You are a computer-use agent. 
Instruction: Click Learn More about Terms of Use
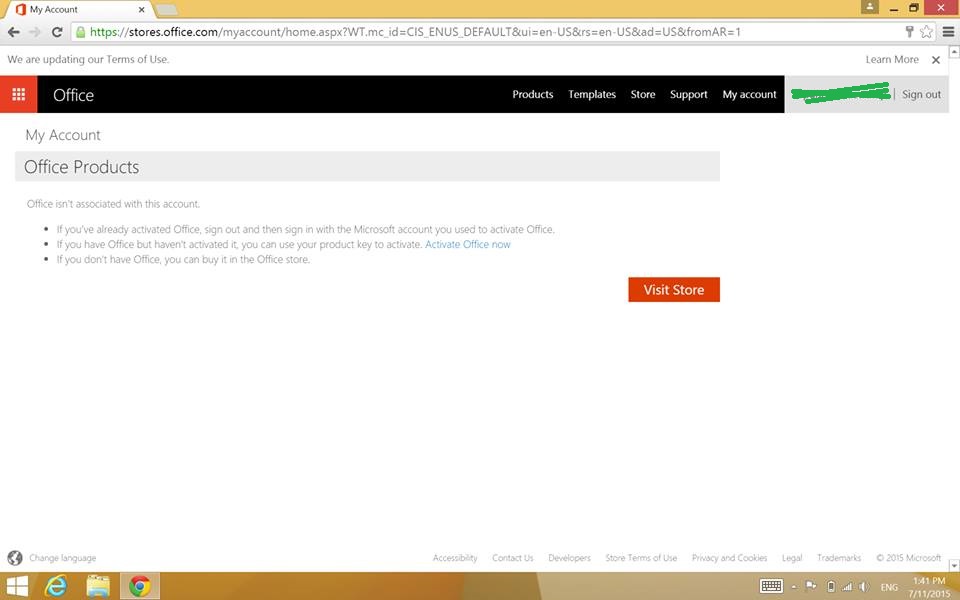(892, 59)
